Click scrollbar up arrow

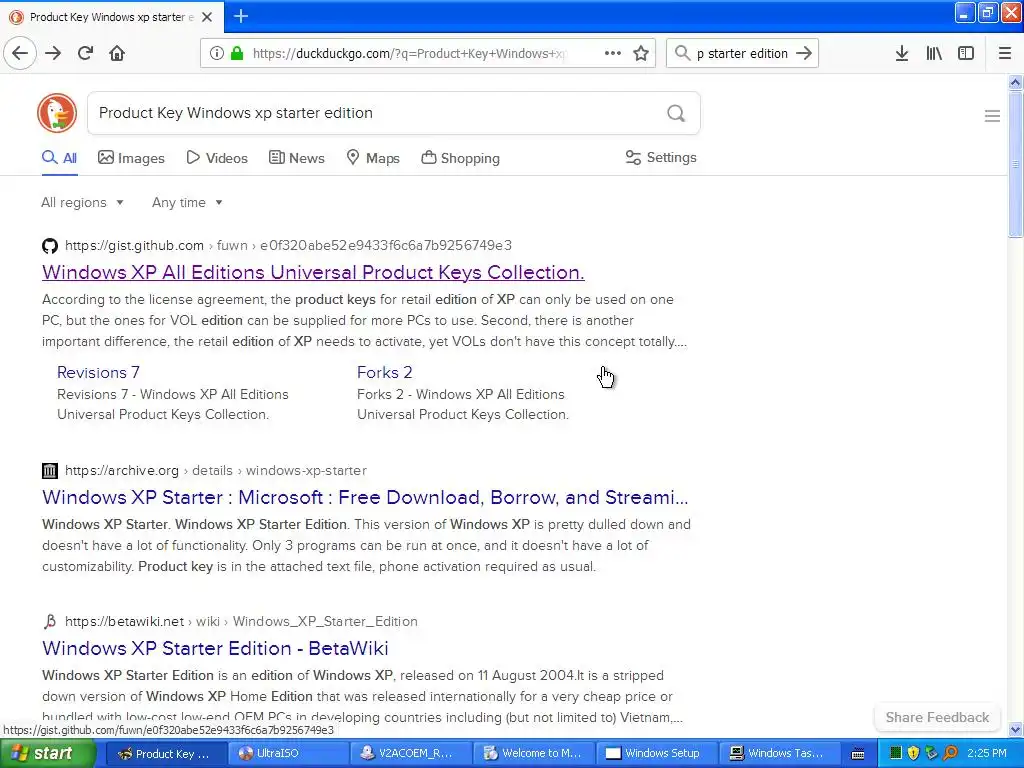pos(1015,82)
